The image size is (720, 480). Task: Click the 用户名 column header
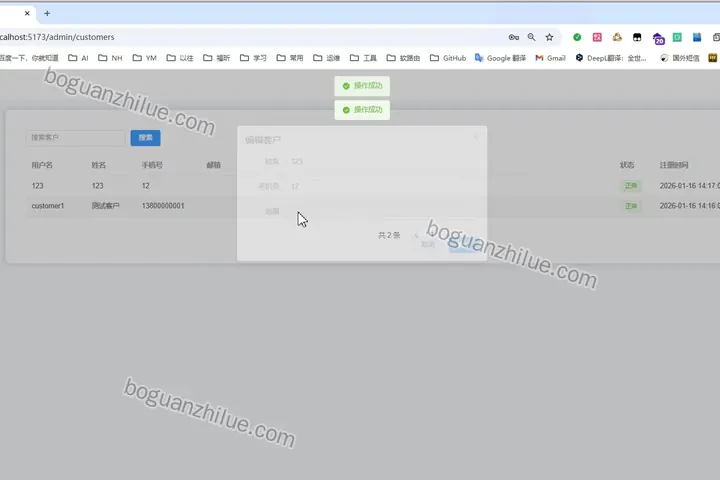tap(42, 165)
